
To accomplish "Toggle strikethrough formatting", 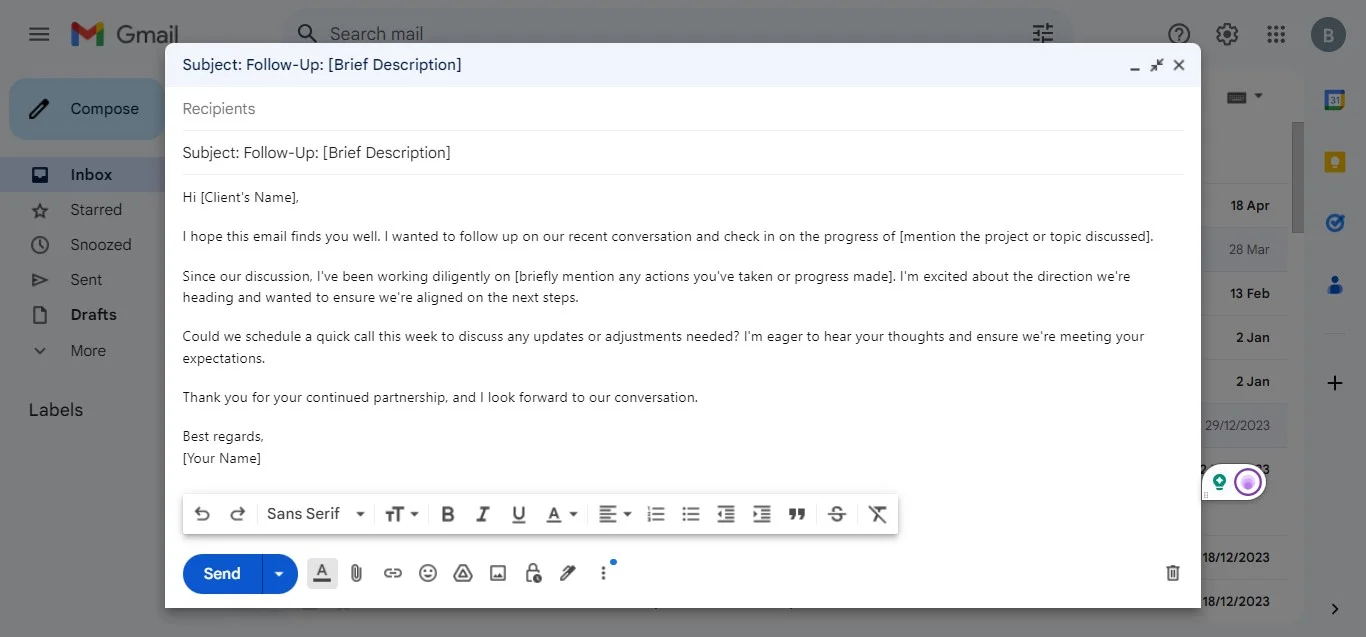I will (x=837, y=514).
